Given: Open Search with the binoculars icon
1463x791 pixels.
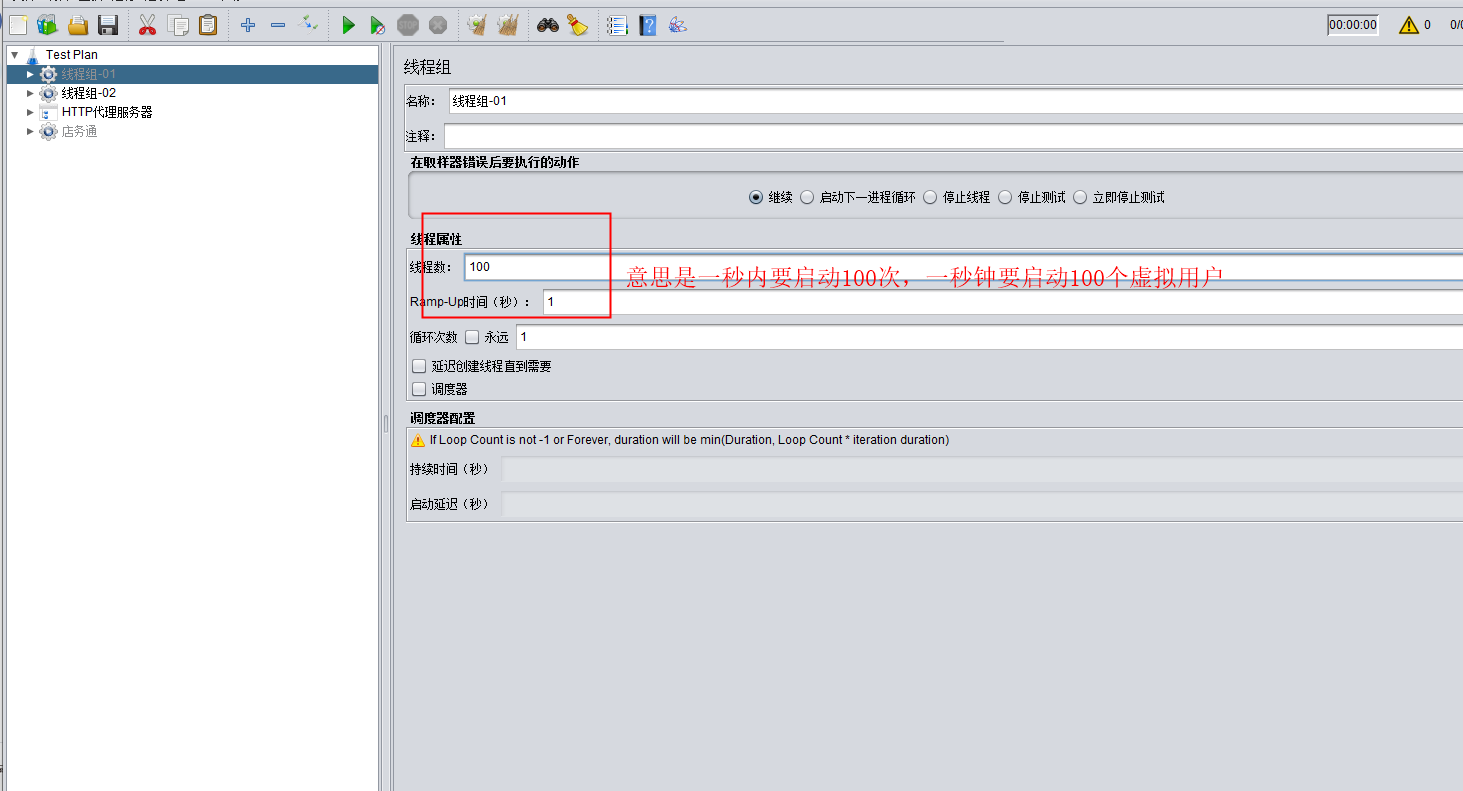Looking at the screenshot, I should [548, 25].
